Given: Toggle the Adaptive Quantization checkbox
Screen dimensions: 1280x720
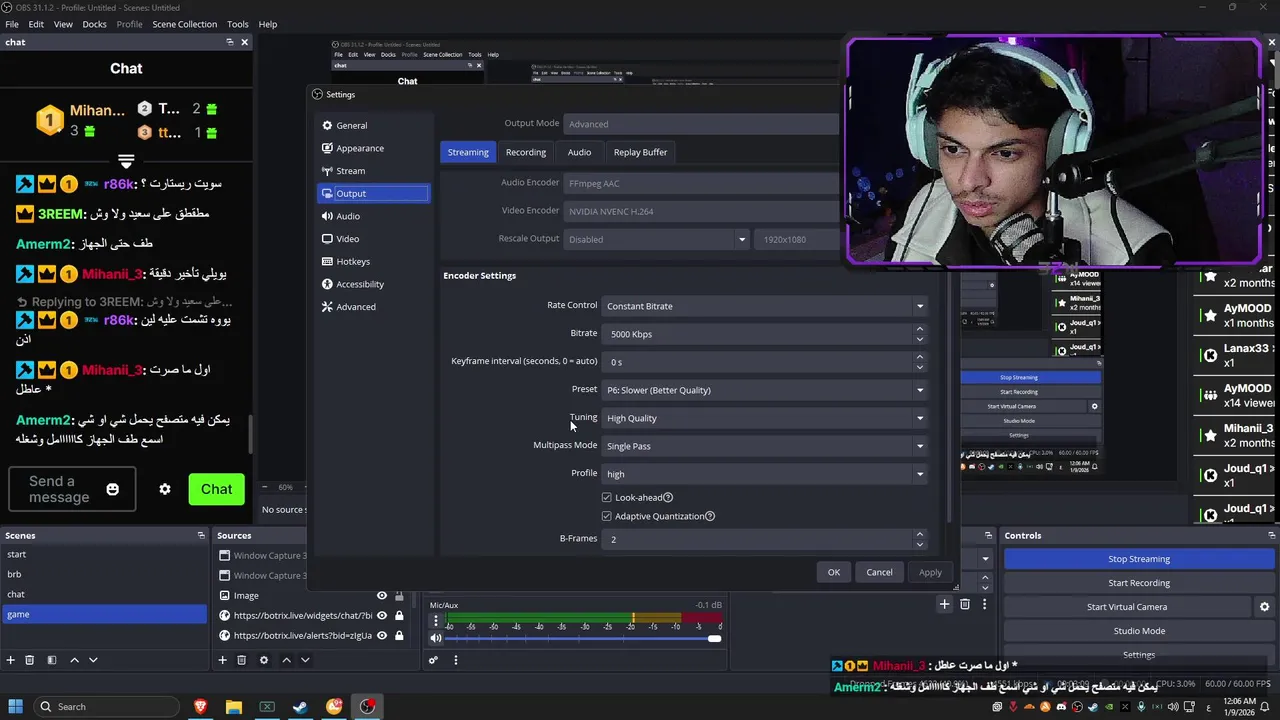Looking at the screenshot, I should pos(607,516).
